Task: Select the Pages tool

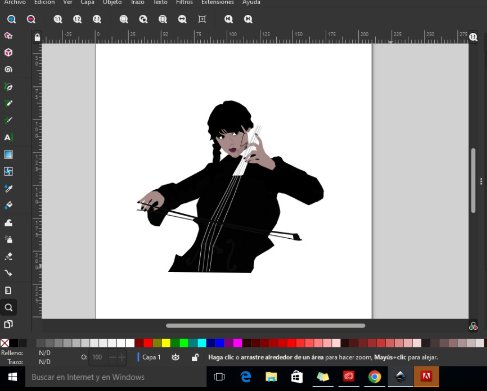Action: [8, 324]
